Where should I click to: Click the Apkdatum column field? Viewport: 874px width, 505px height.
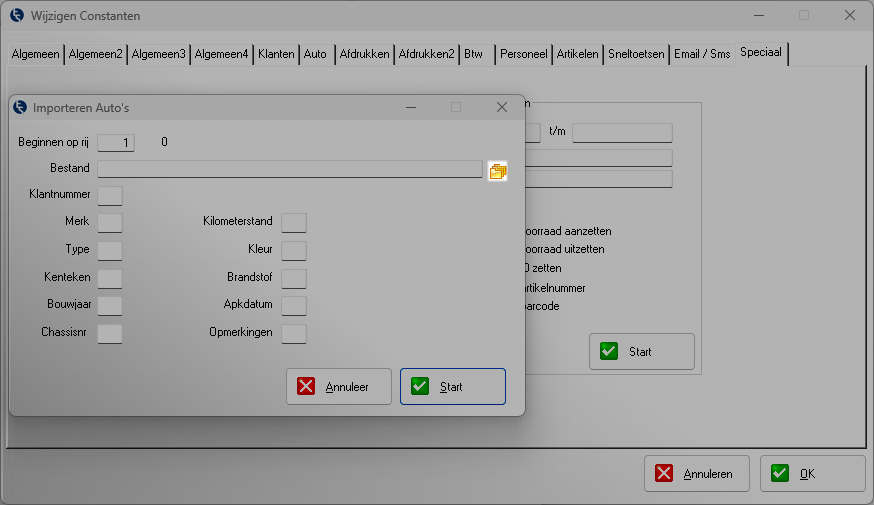pyautogui.click(x=294, y=305)
